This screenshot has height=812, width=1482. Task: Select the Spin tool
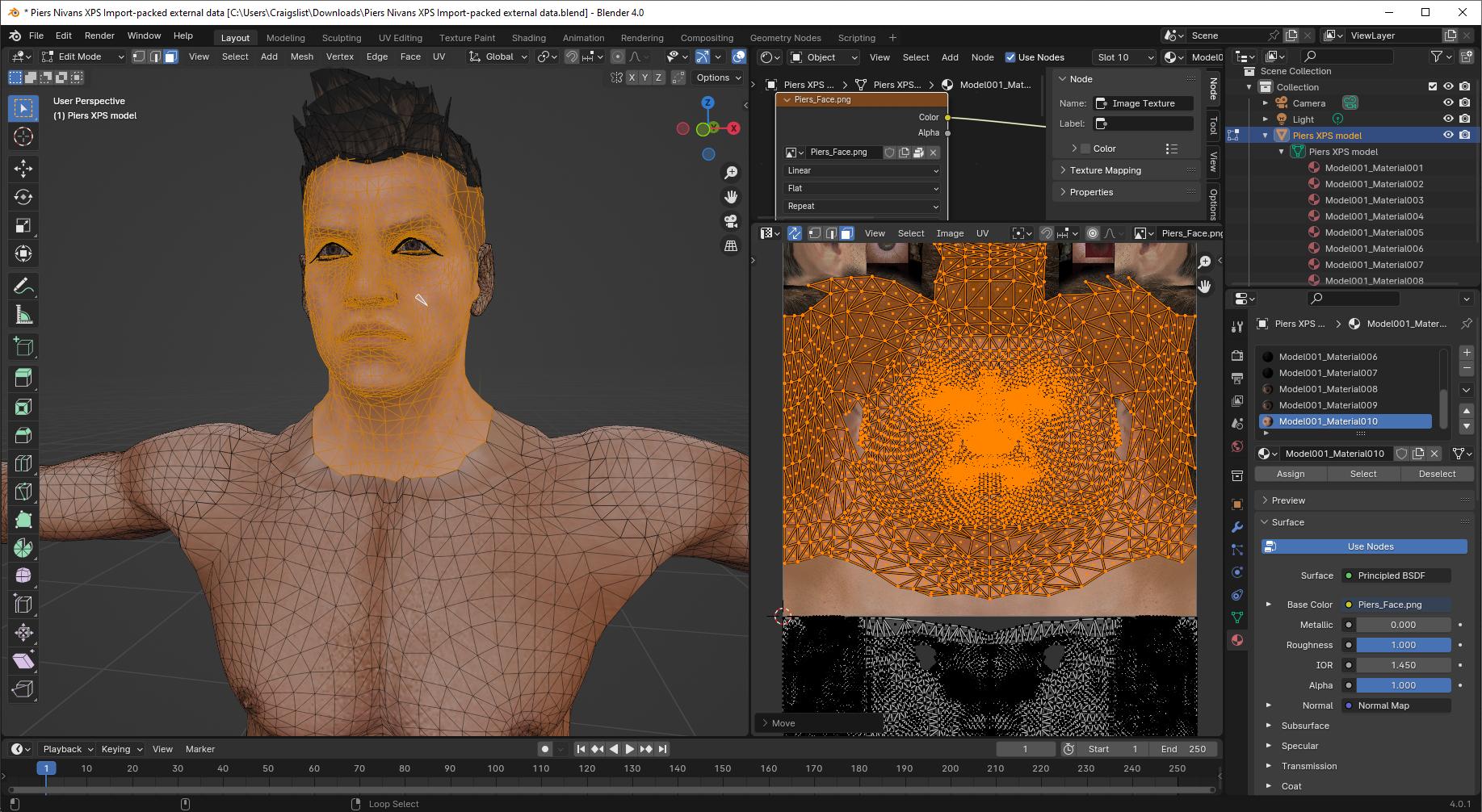(x=23, y=548)
